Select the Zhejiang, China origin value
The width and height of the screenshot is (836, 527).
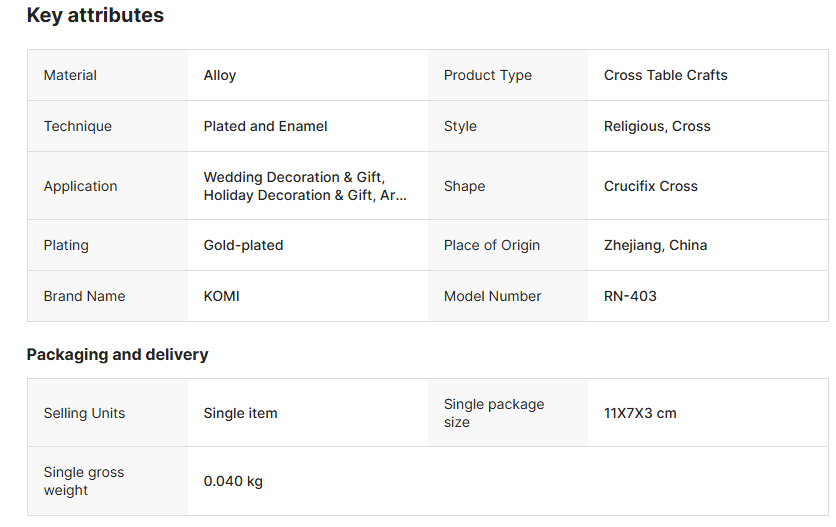655,245
